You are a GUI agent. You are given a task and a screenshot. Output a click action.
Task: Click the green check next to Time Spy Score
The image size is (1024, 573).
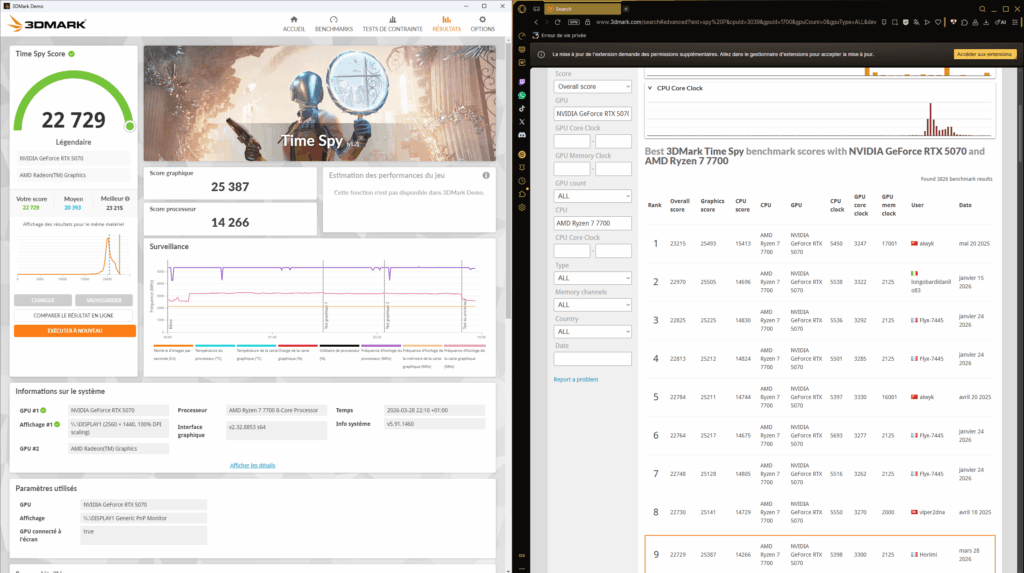[71, 54]
